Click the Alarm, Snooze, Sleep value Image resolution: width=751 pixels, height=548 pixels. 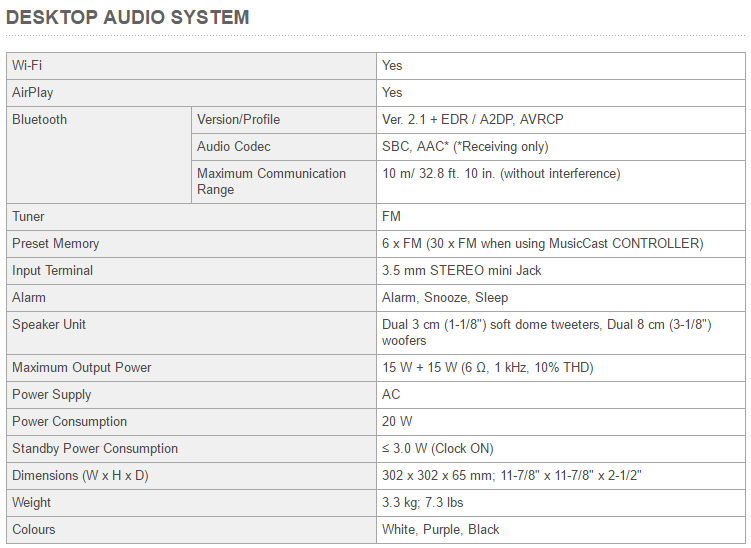[445, 297]
